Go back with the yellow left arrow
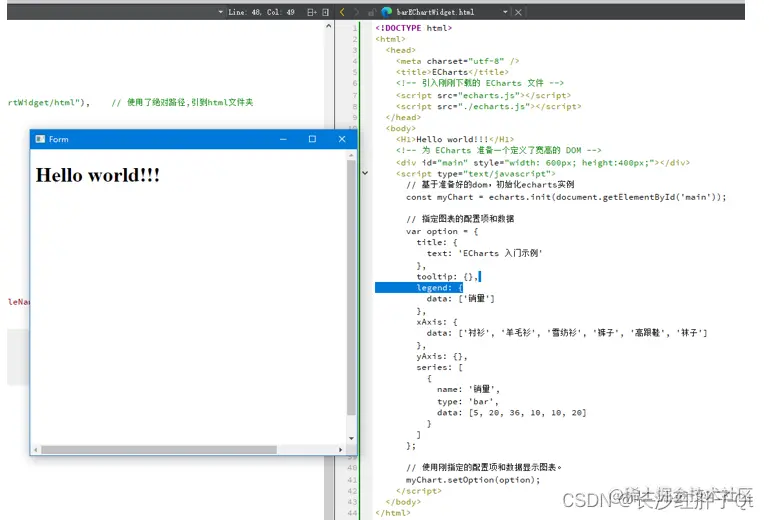The height and width of the screenshot is (520, 769). (342, 12)
